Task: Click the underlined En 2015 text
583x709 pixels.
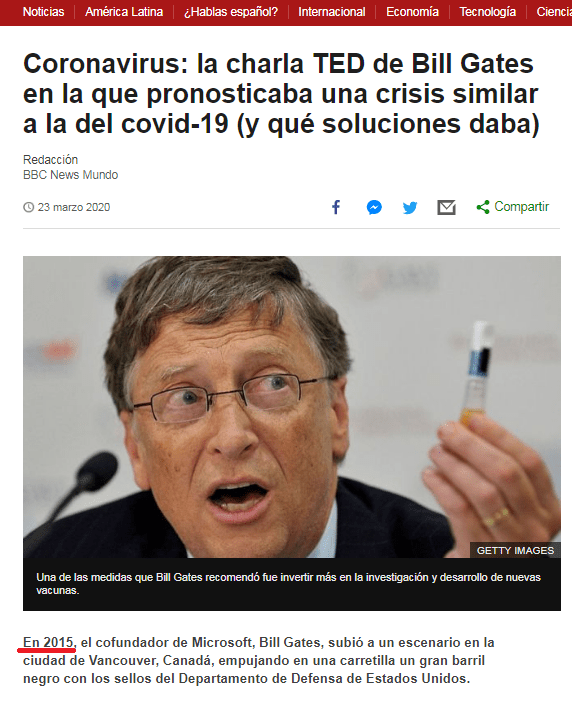Action: [48, 643]
